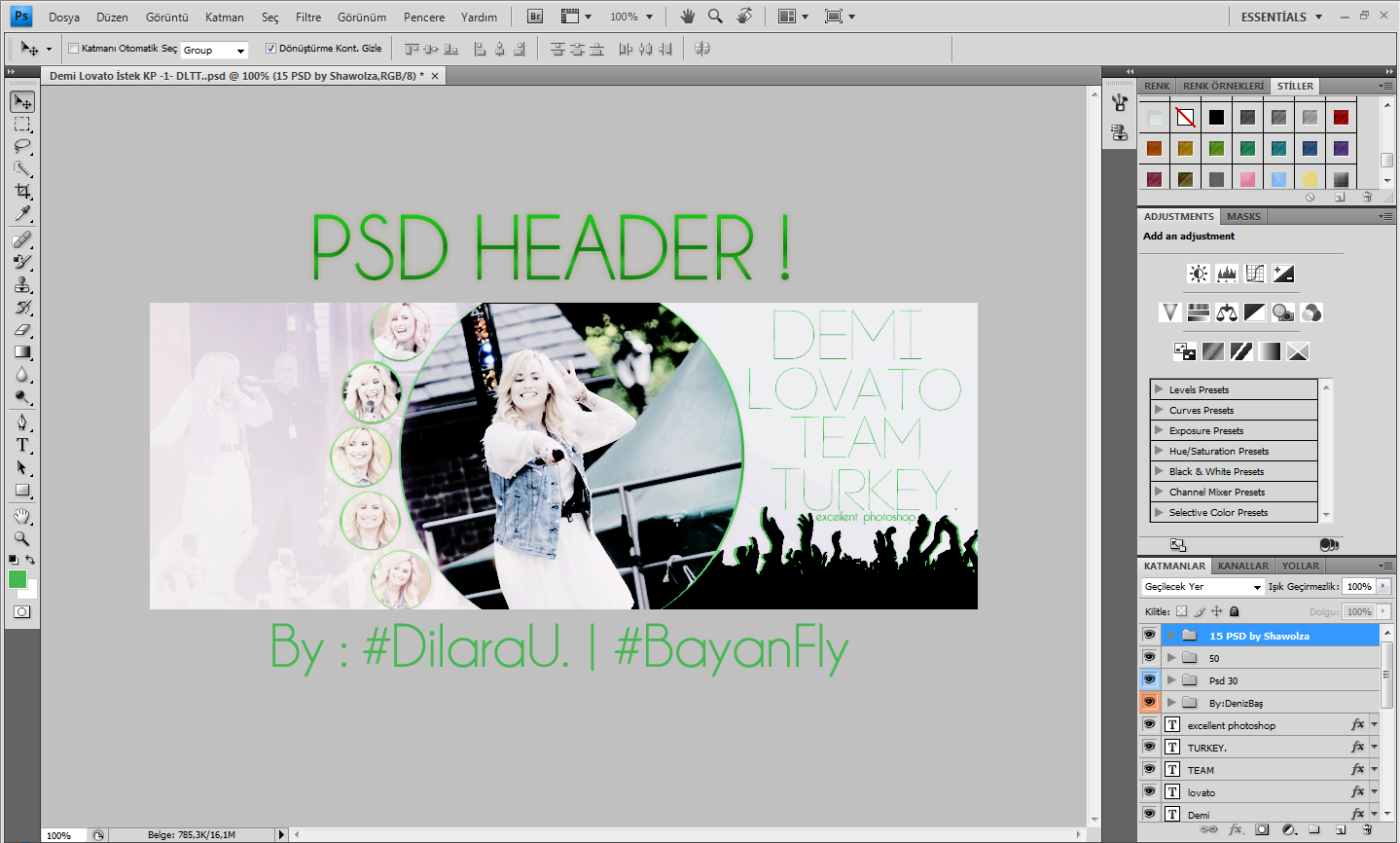The image size is (1400, 843).
Task: Enable the Katmanı Otomatik Seç checkbox
Action: [x=73, y=47]
